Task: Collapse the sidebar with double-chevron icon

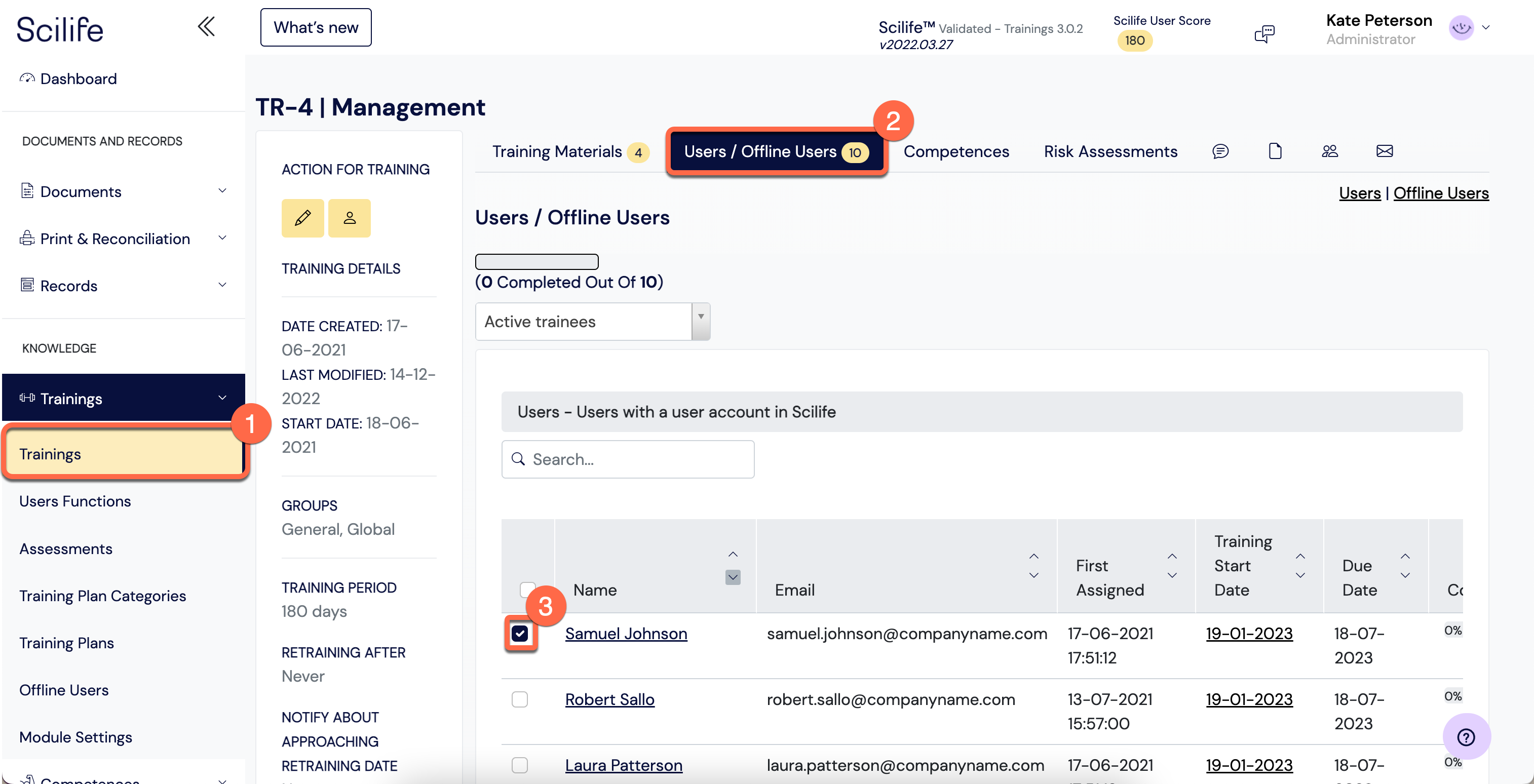Action: [206, 27]
